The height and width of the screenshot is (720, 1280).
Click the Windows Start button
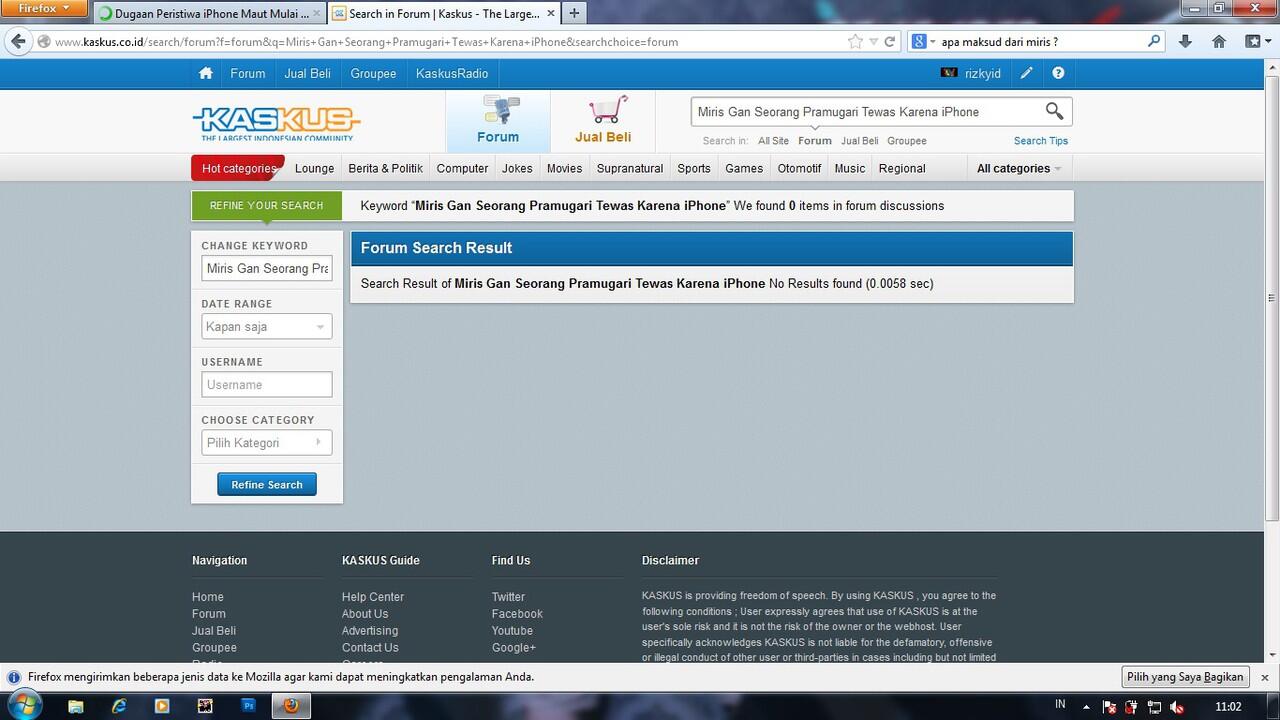pos(24,705)
